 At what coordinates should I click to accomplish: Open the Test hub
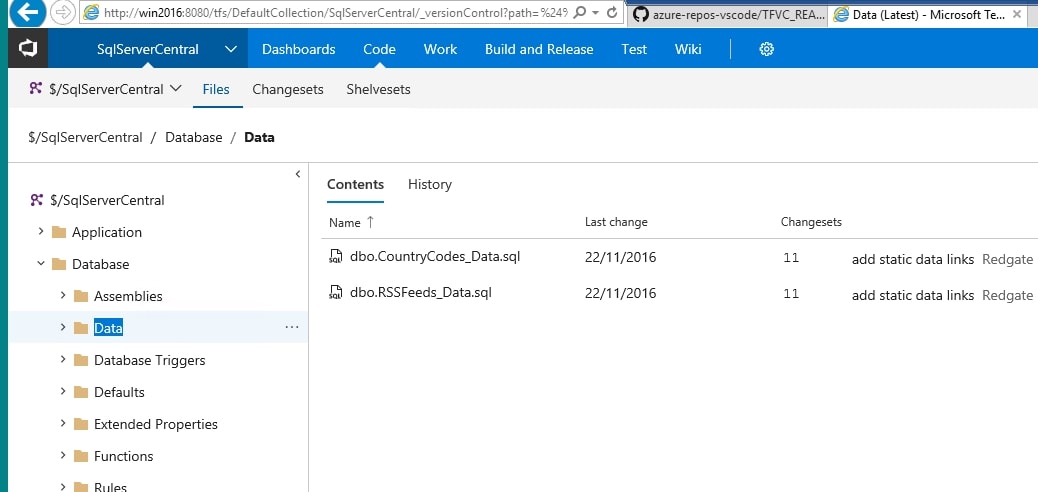pyautogui.click(x=634, y=49)
